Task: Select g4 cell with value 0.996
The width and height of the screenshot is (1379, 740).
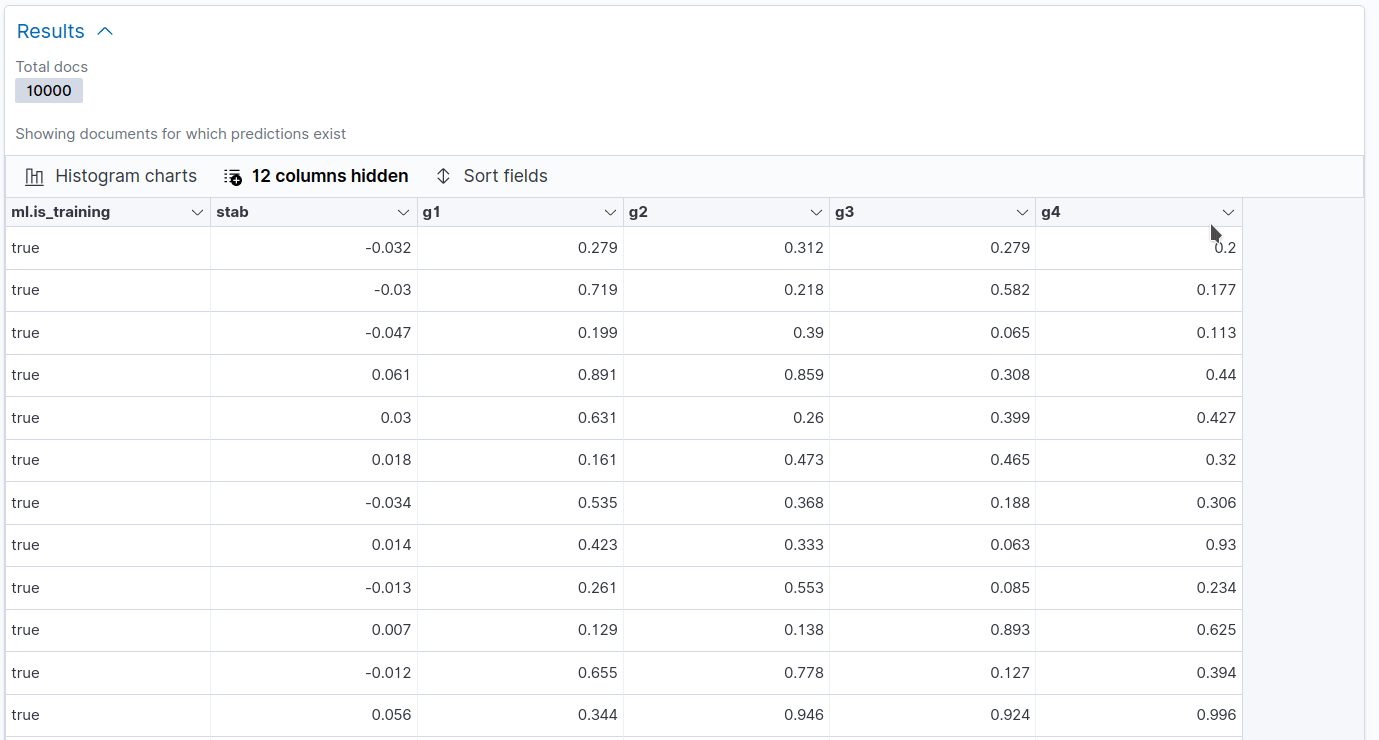Action: [1139, 715]
